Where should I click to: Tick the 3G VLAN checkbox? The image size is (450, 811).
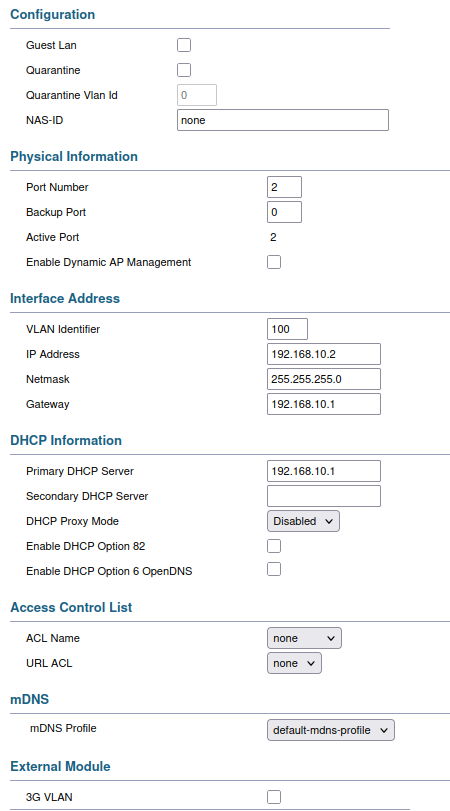274,797
